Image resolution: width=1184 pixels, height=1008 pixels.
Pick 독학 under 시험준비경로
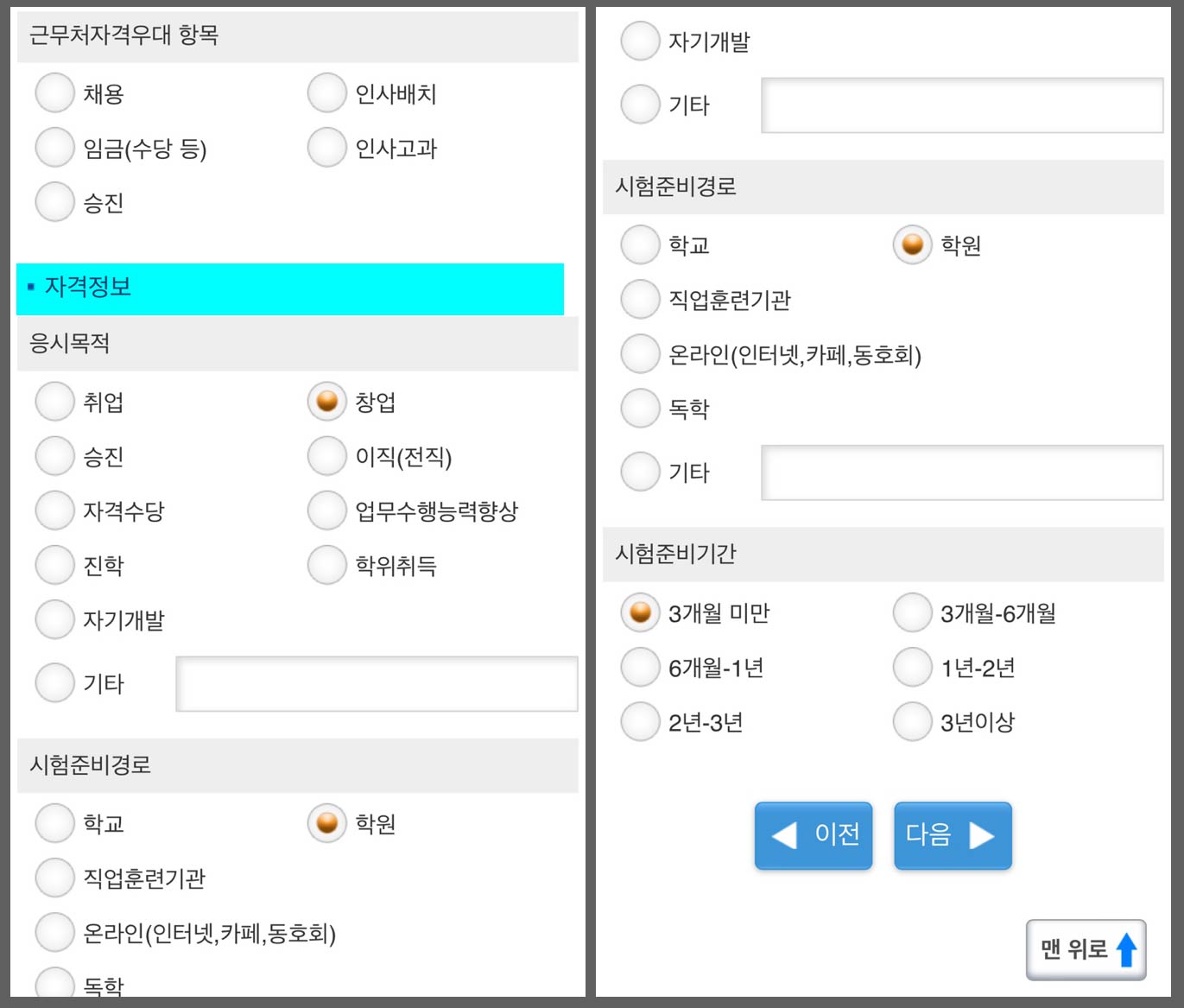tap(639, 408)
